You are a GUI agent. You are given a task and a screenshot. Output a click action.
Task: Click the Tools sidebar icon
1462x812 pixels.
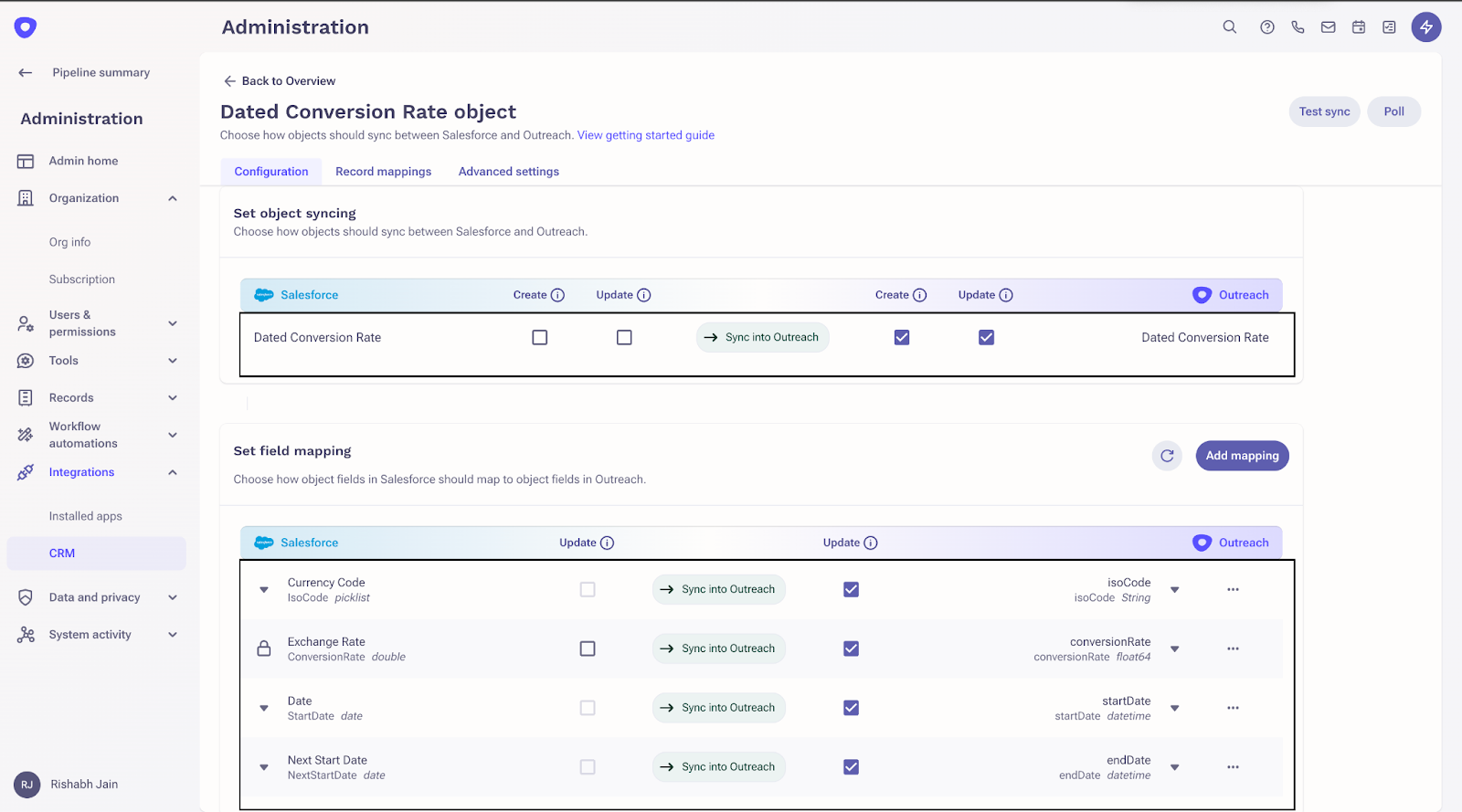click(x=26, y=361)
